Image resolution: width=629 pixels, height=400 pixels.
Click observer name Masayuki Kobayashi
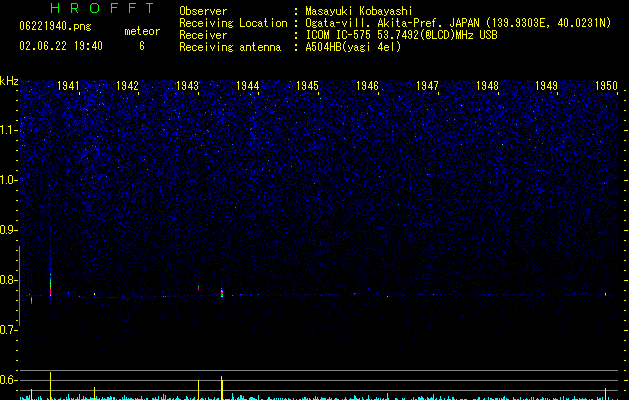359,11
